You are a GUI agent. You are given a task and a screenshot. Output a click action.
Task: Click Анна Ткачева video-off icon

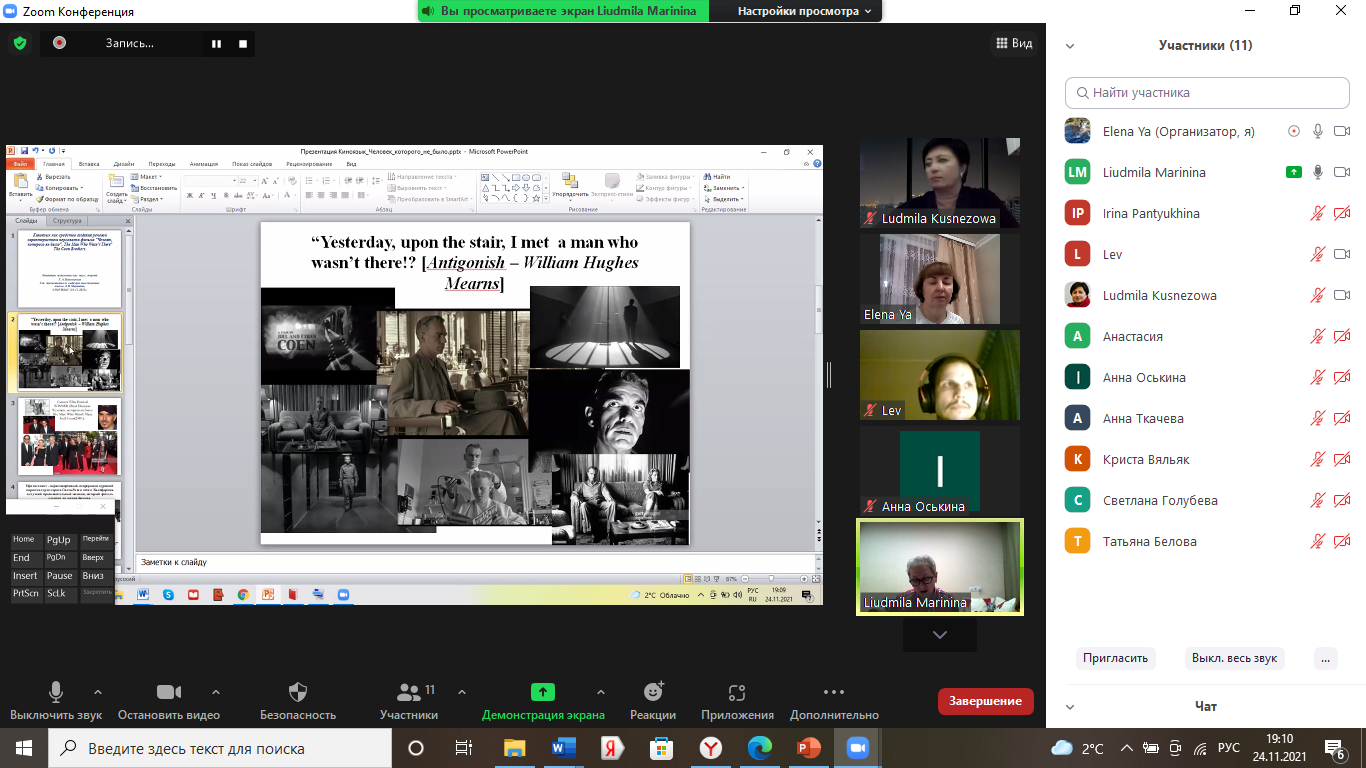point(1342,418)
